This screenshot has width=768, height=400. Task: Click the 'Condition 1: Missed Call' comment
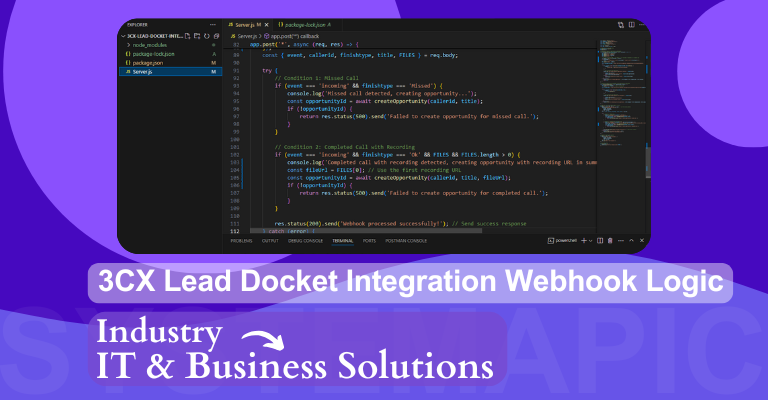316,78
